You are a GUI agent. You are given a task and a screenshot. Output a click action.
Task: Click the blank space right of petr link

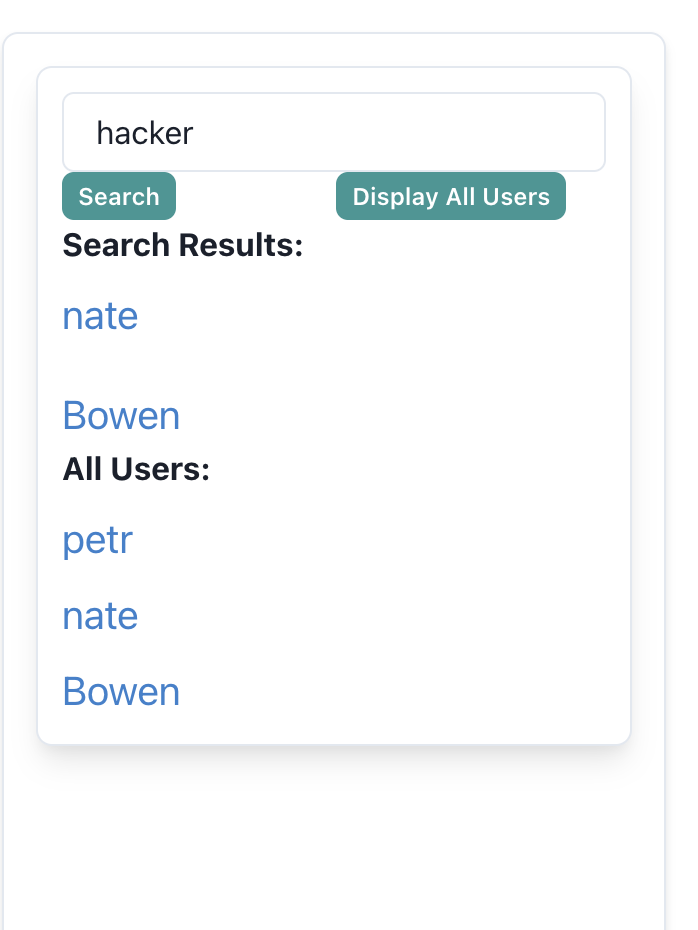coord(369,541)
